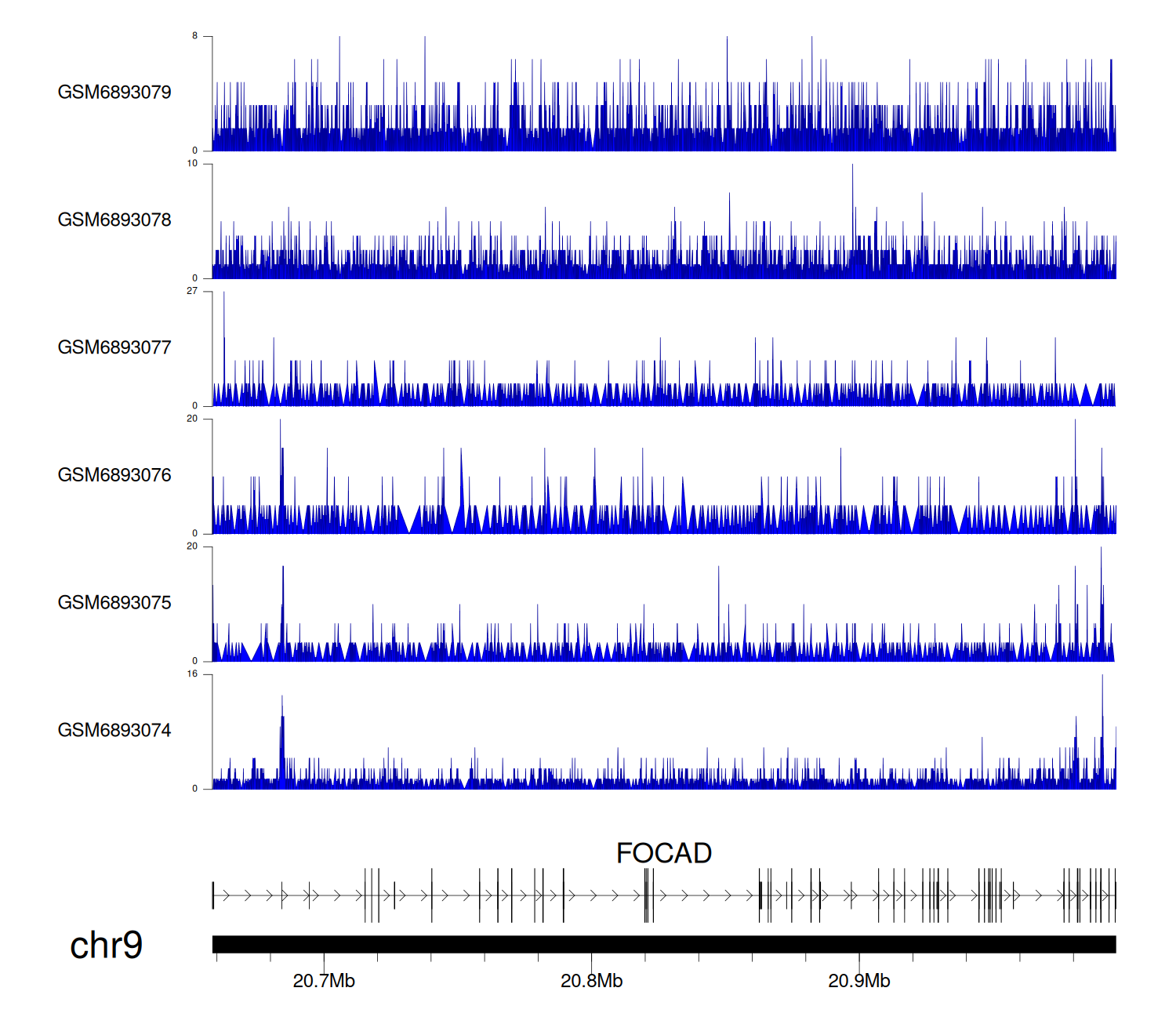Click the FOCAD gene name
The width and height of the screenshot is (1176, 1035).
coord(663,853)
